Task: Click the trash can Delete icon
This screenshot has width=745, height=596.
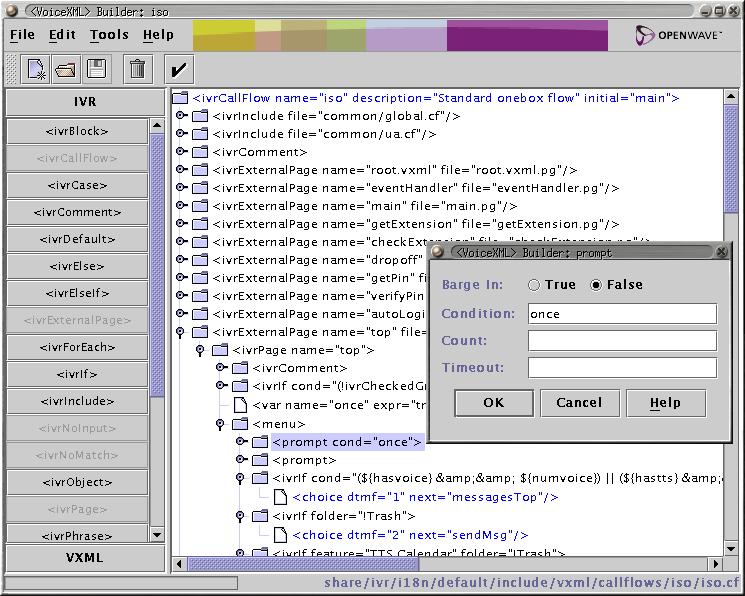Action: click(x=138, y=69)
